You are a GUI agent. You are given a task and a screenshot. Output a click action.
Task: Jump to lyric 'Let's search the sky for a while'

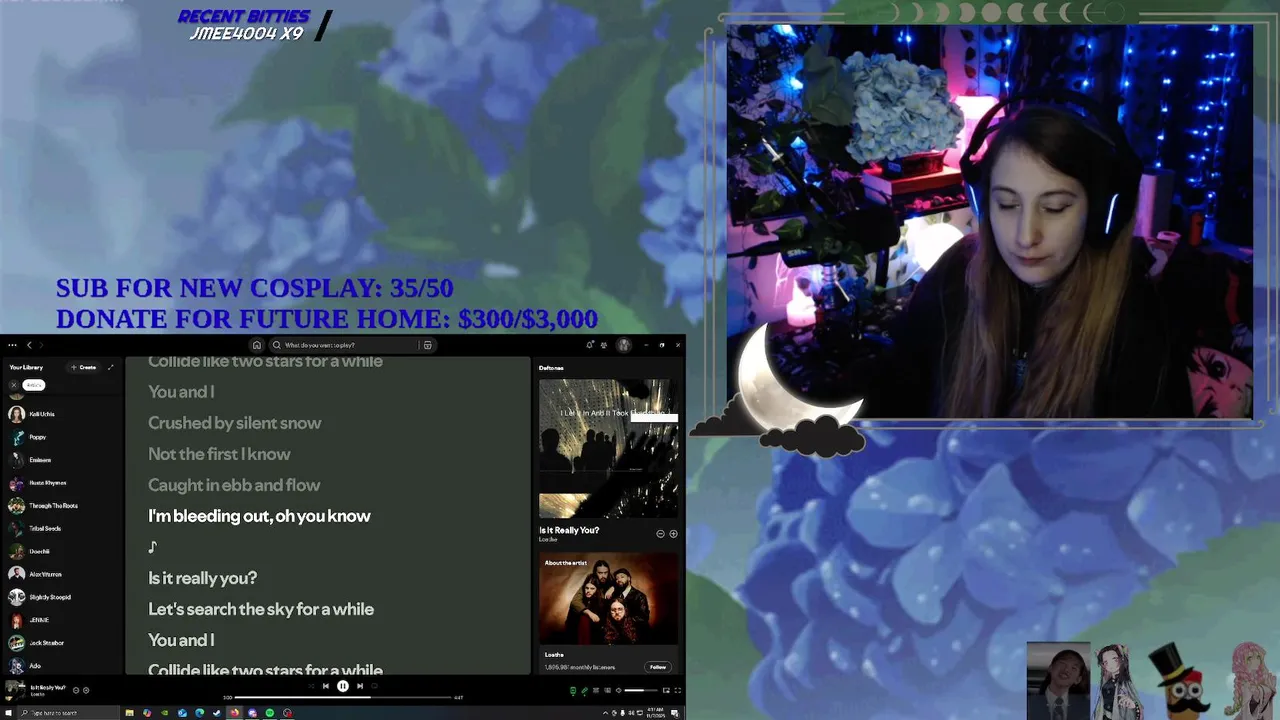(261, 609)
